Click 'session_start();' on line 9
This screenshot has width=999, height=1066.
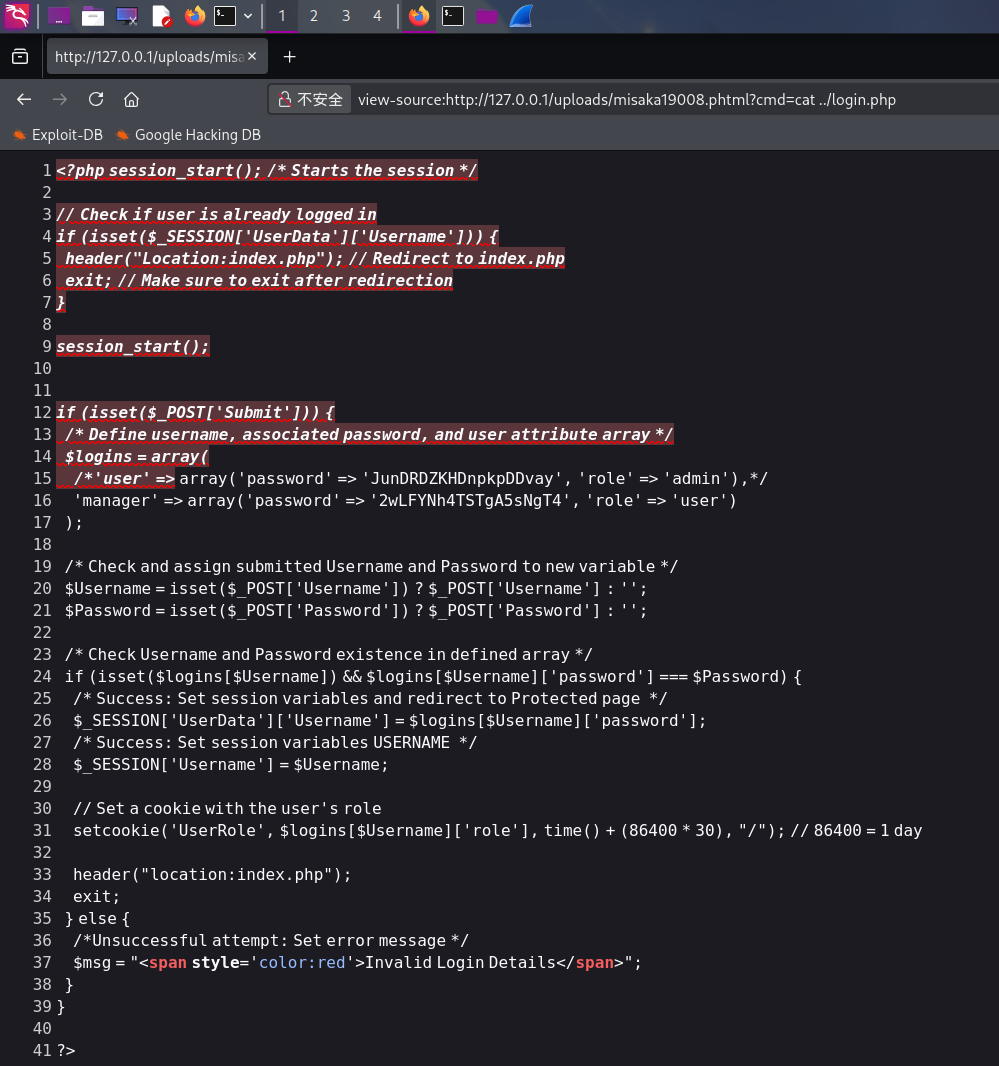point(133,346)
